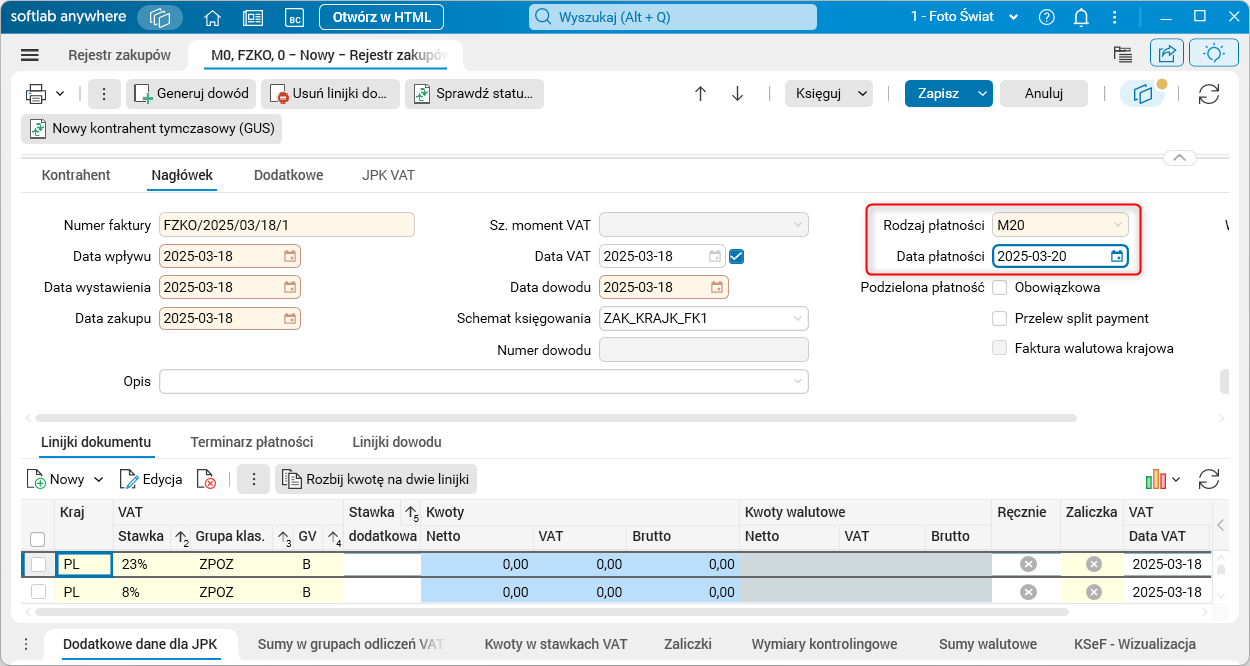
Task: Click the printer icon
Action: 36,94
